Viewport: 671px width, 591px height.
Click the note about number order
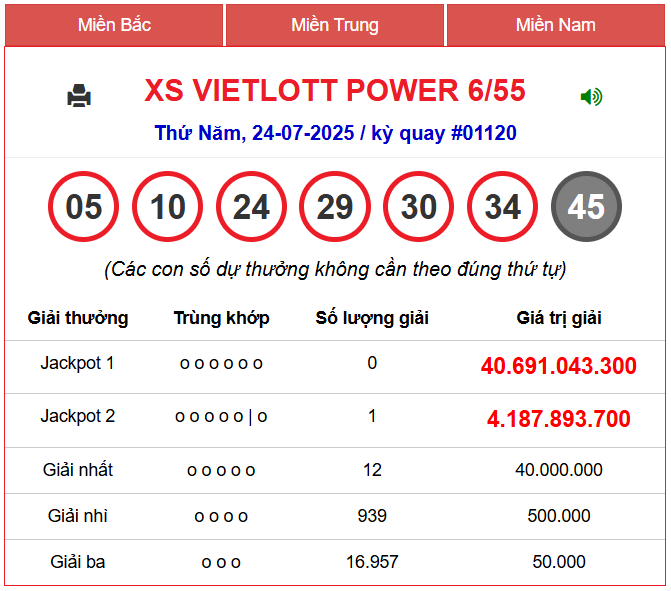[x=335, y=269]
